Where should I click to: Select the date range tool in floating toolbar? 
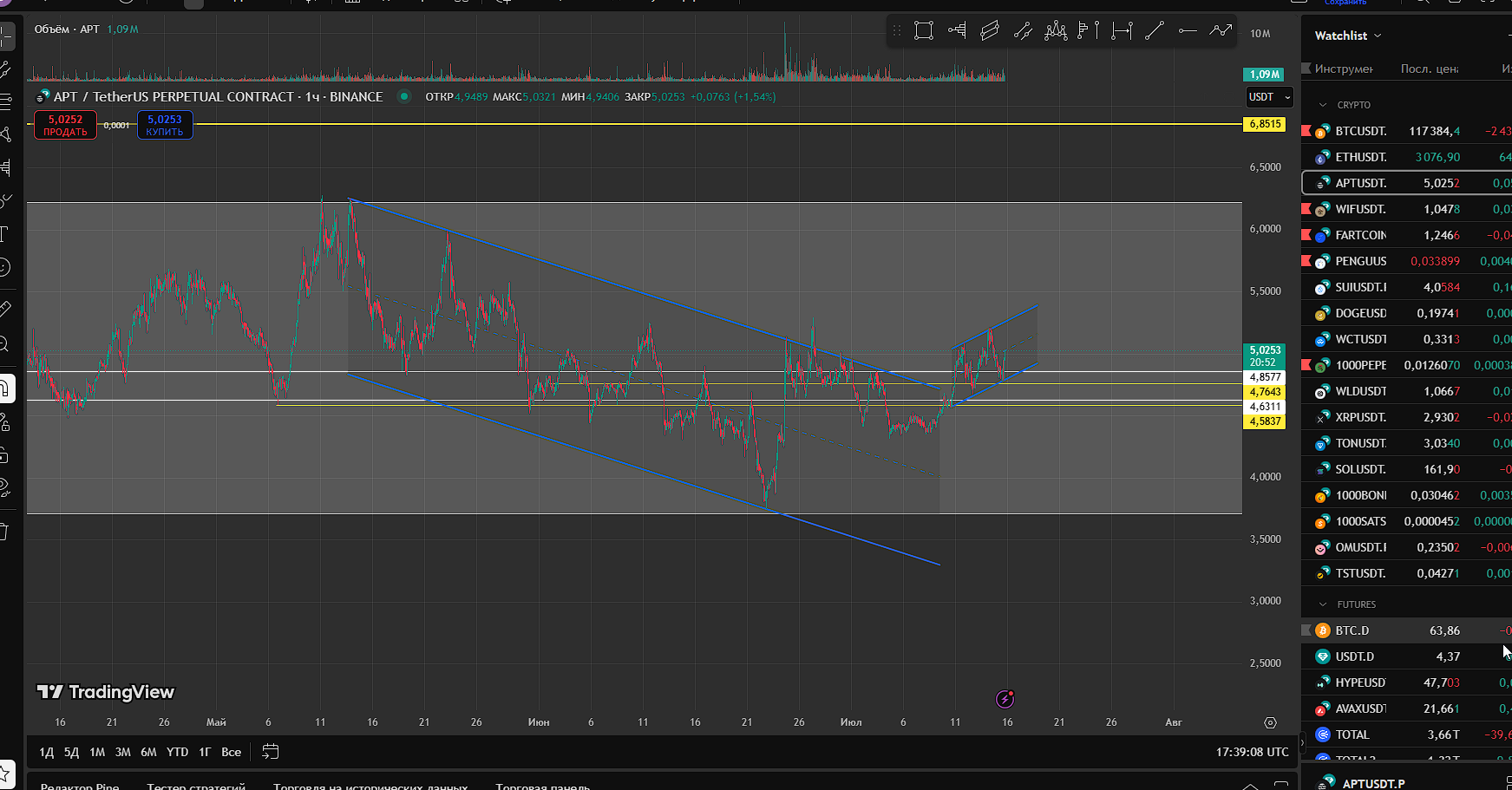(1122, 31)
